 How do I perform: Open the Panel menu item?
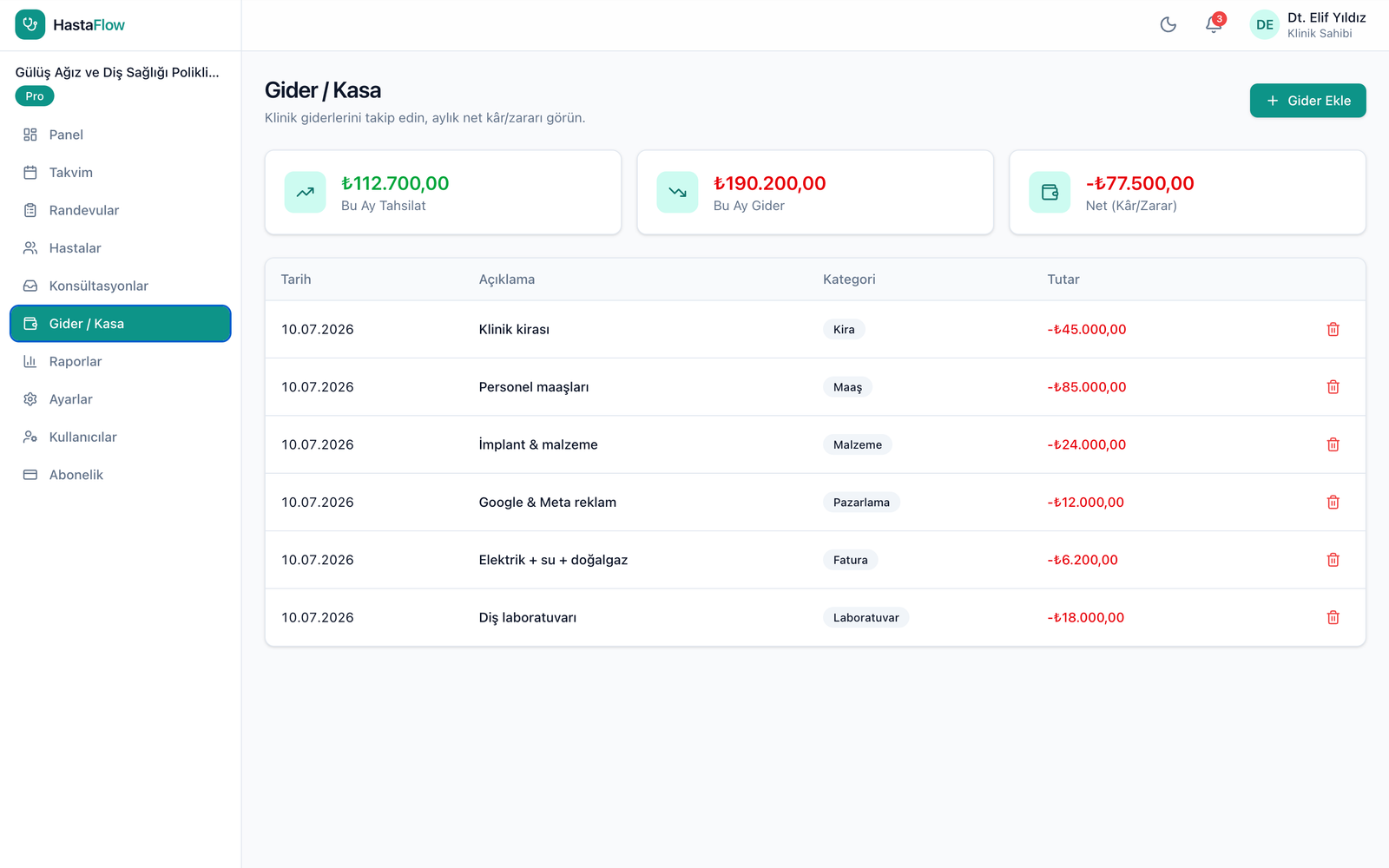point(121,135)
